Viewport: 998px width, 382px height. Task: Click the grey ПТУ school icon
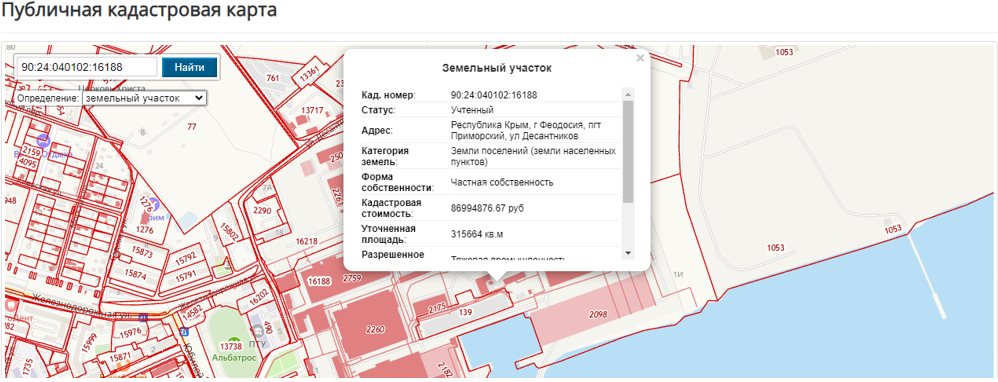258,330
